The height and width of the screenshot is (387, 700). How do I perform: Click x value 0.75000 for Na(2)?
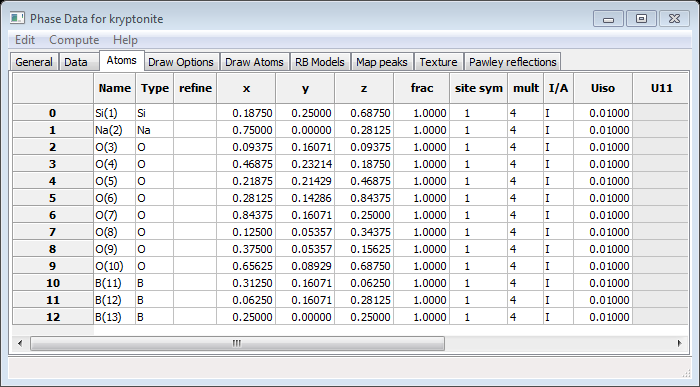[x=246, y=130]
